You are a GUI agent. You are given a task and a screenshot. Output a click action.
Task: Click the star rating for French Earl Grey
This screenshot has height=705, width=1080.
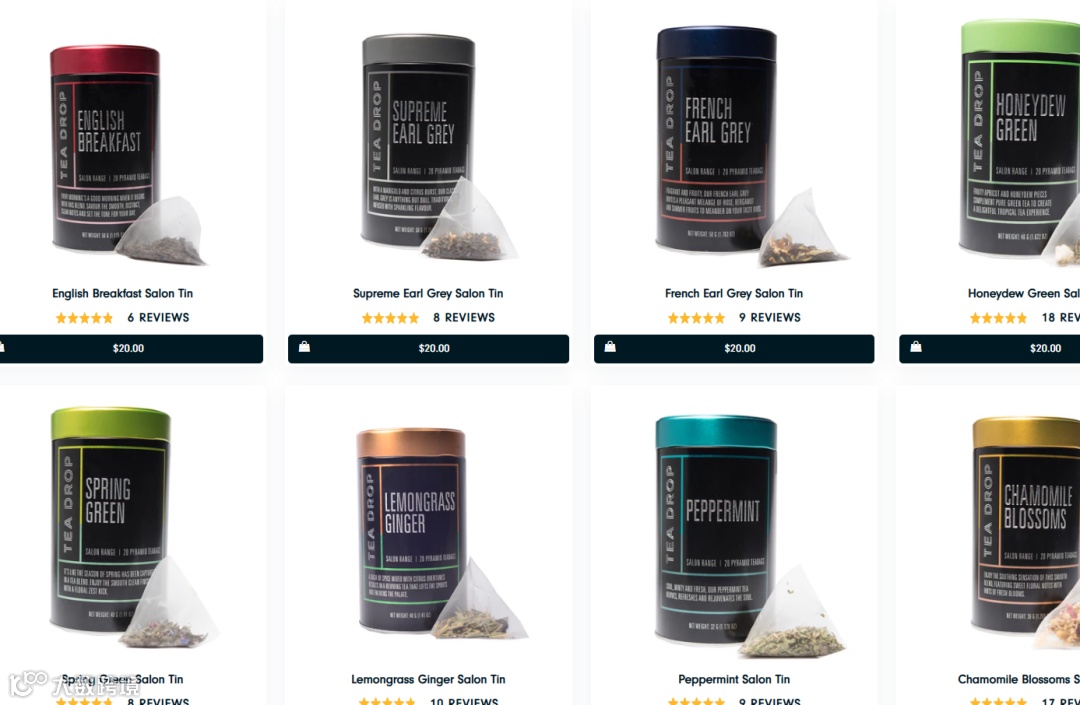coord(696,318)
